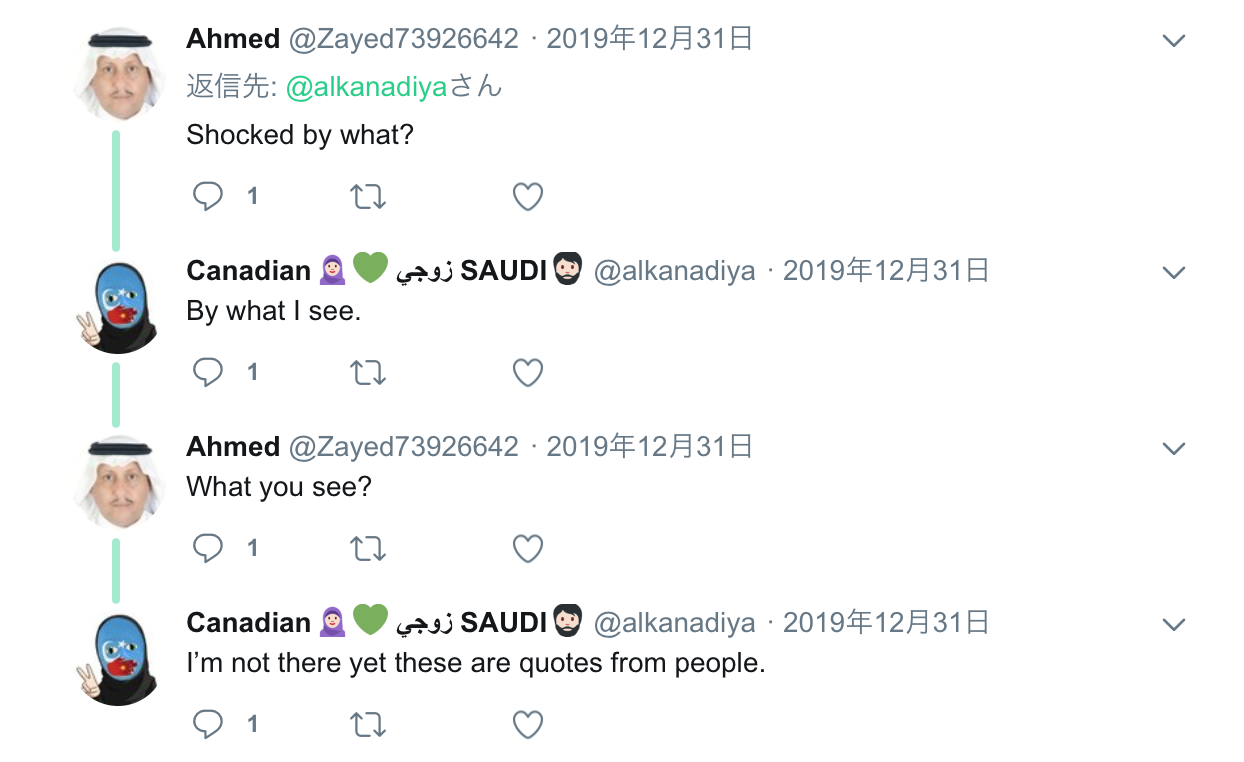Like the "By what I see." tweet

pos(527,373)
